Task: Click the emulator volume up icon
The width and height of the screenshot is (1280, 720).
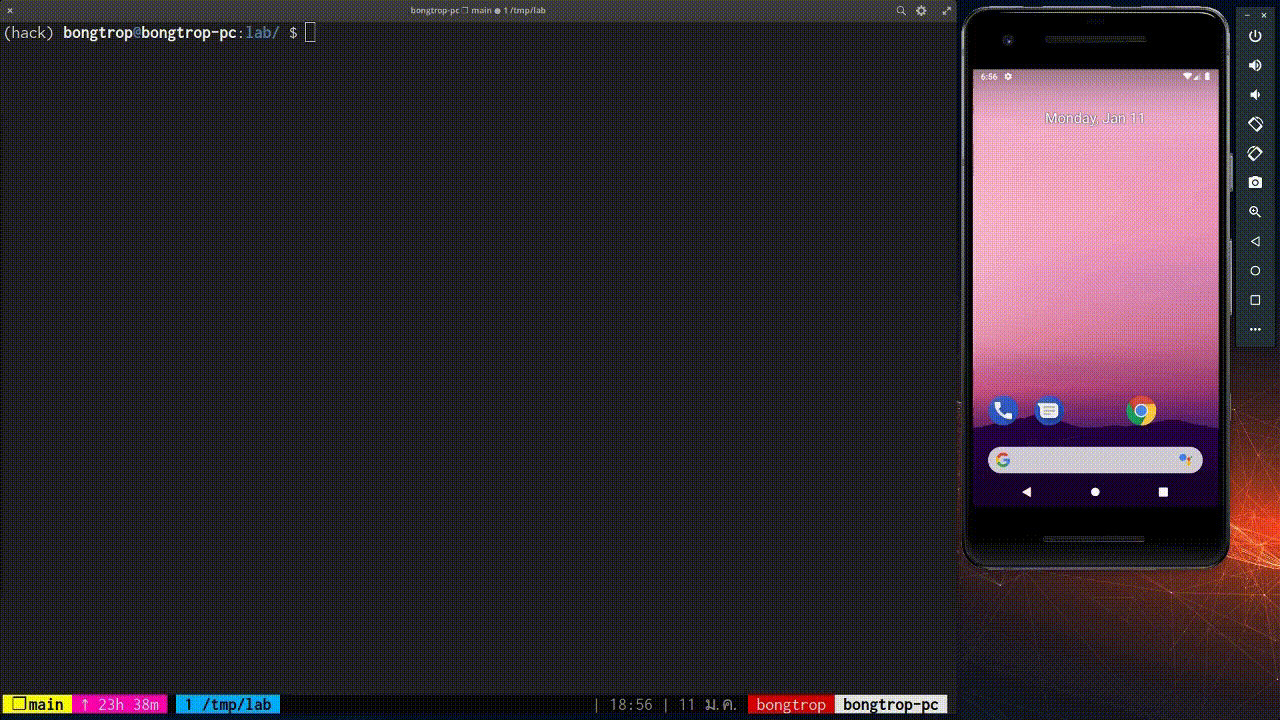Action: (x=1255, y=65)
